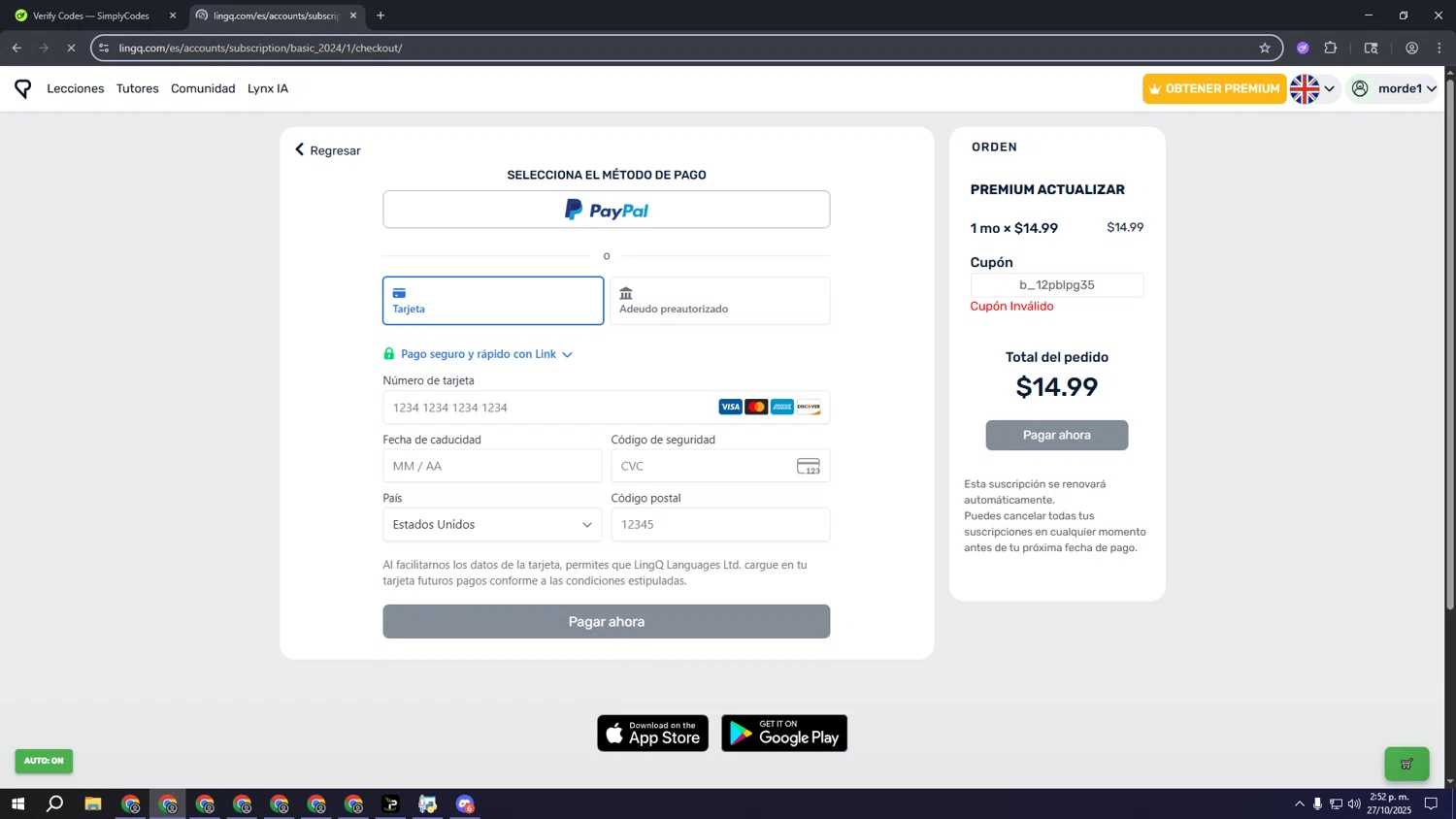The height and width of the screenshot is (819, 1456).
Task: Focus the CVC security code field
Action: [720, 466]
